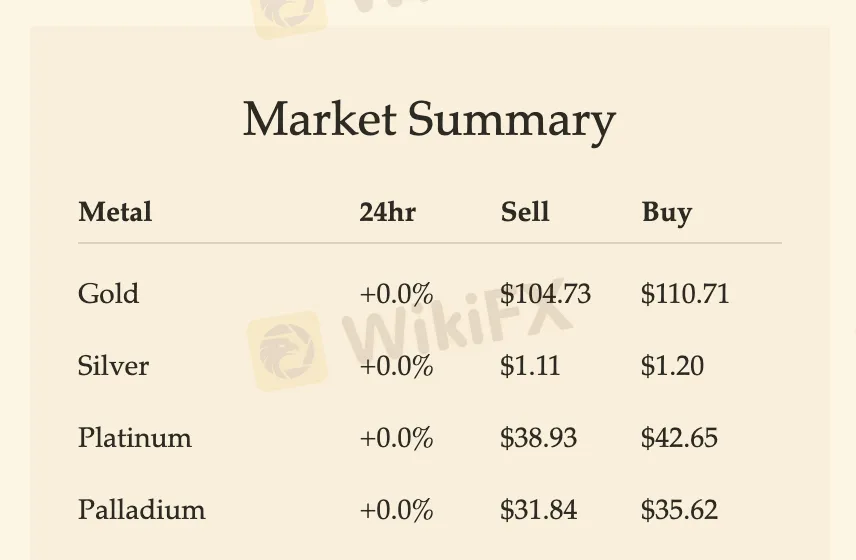Viewport: 856px width, 560px height.
Task: Pick Palladium sell price $31.84
Action: click(x=539, y=510)
